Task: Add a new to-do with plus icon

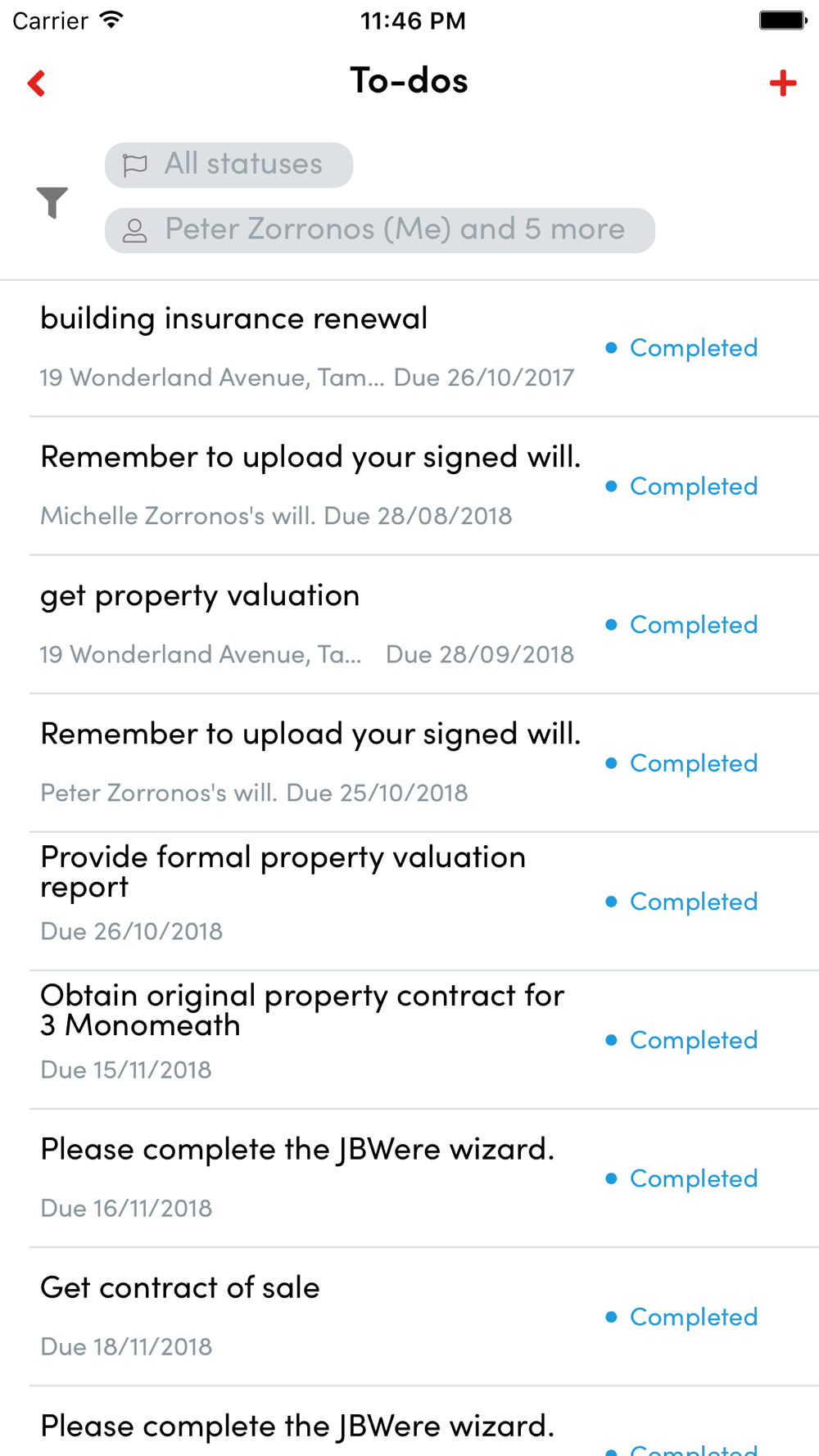Action: point(783,83)
